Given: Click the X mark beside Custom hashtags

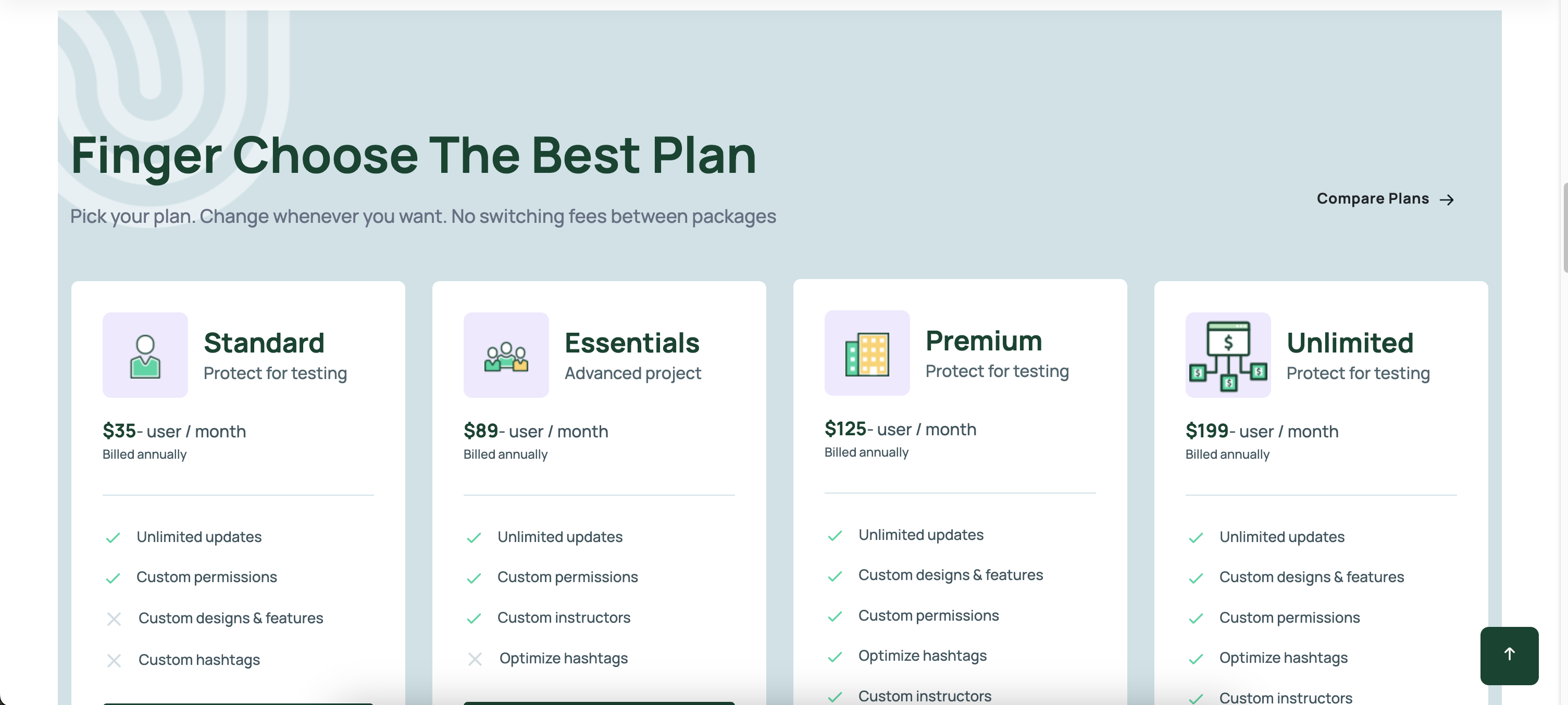Looking at the screenshot, I should click(x=114, y=661).
